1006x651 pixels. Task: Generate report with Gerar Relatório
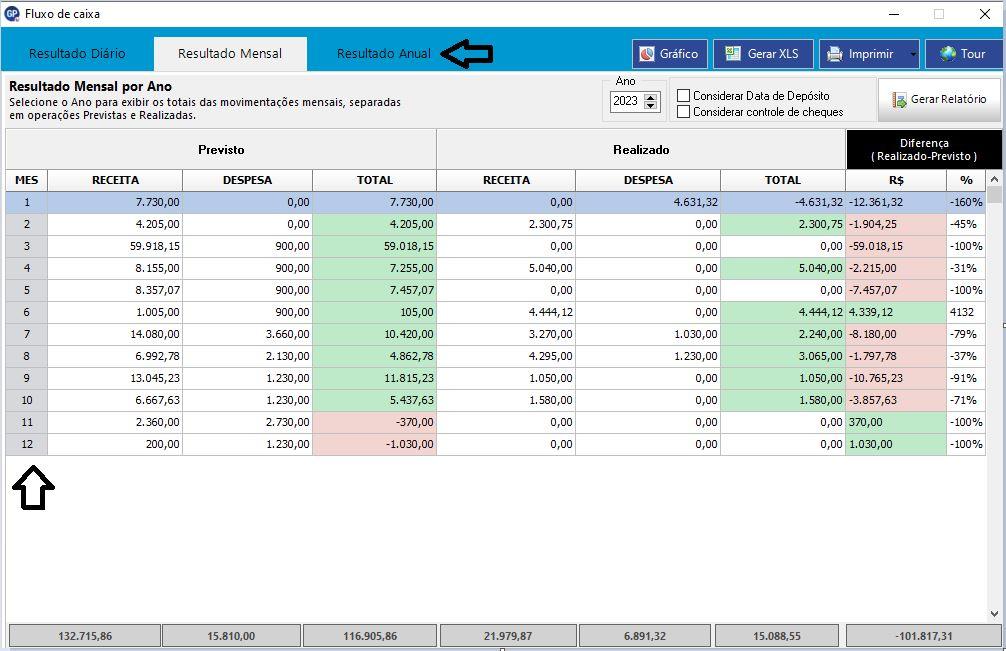pos(939,99)
